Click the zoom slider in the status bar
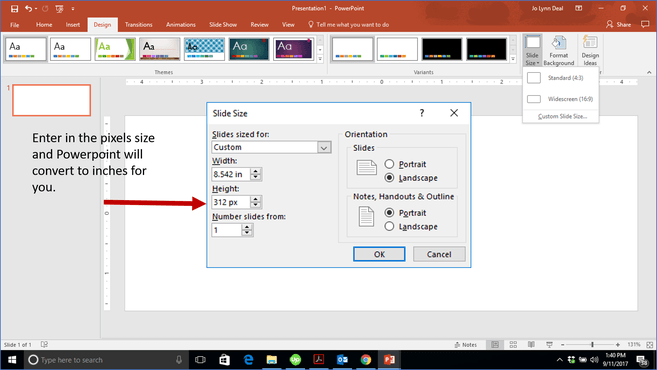Image resolution: width=657 pixels, height=370 pixels. pos(590,345)
